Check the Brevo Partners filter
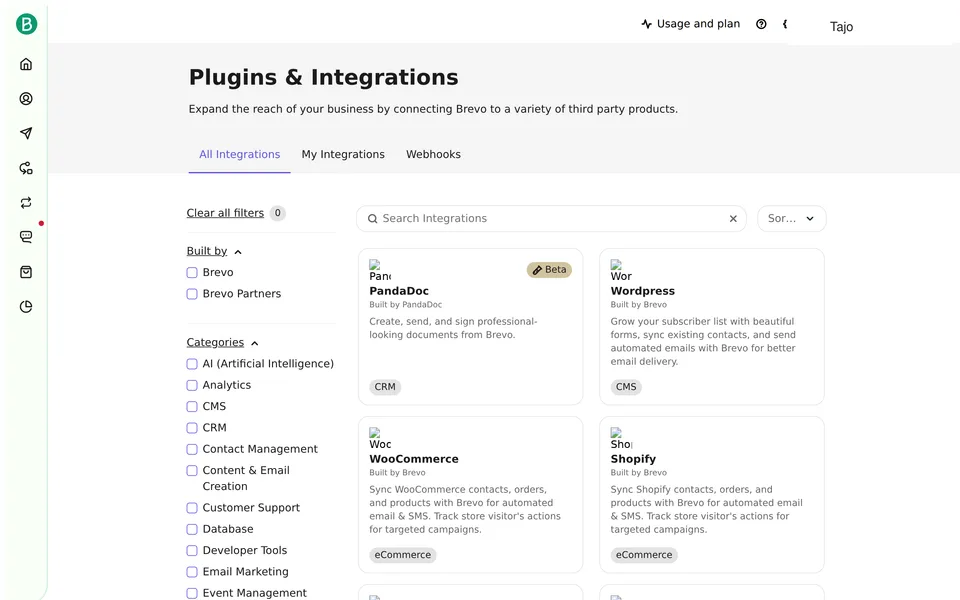960x600 pixels. [x=192, y=294]
